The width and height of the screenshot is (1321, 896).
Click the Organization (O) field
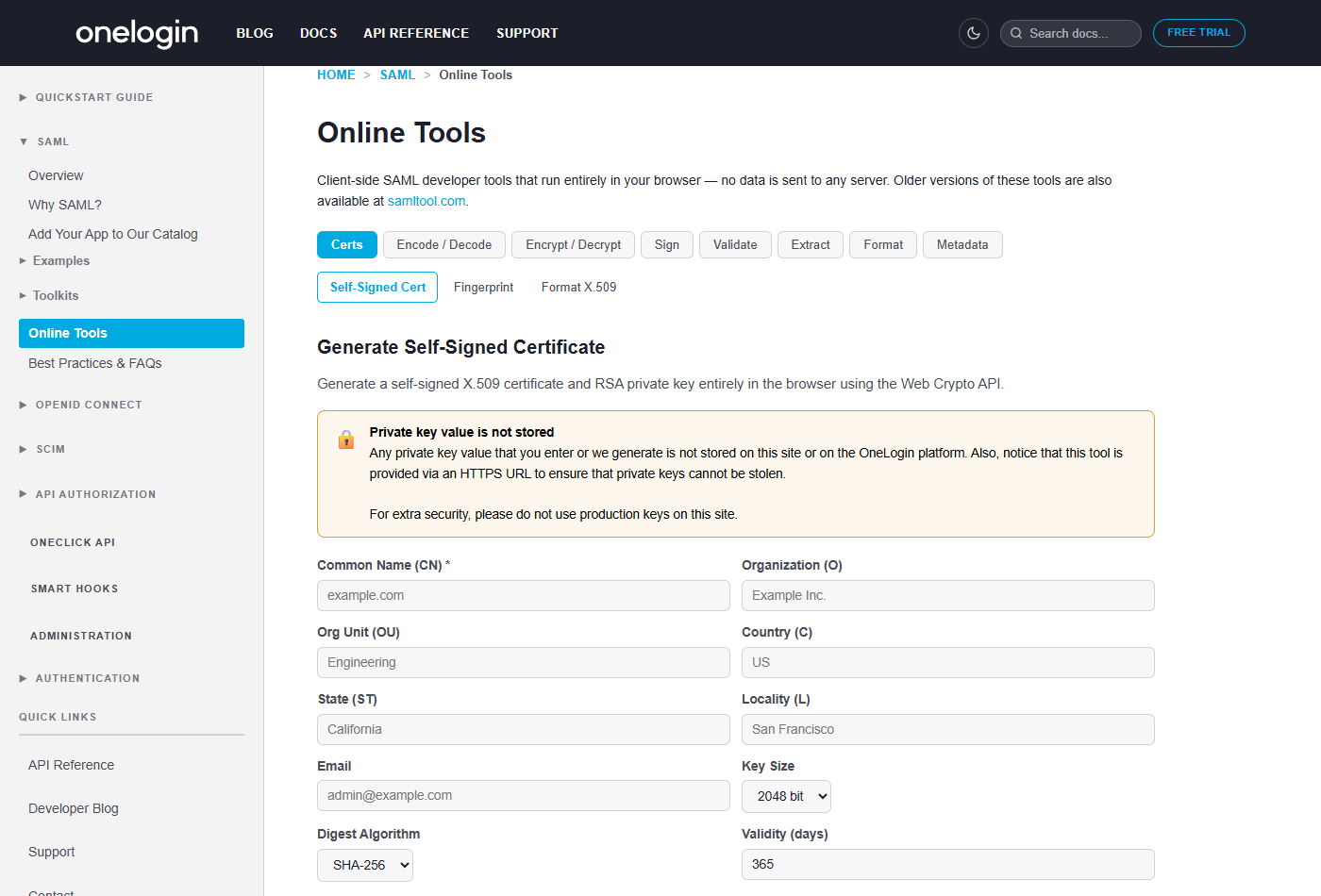[x=948, y=595]
